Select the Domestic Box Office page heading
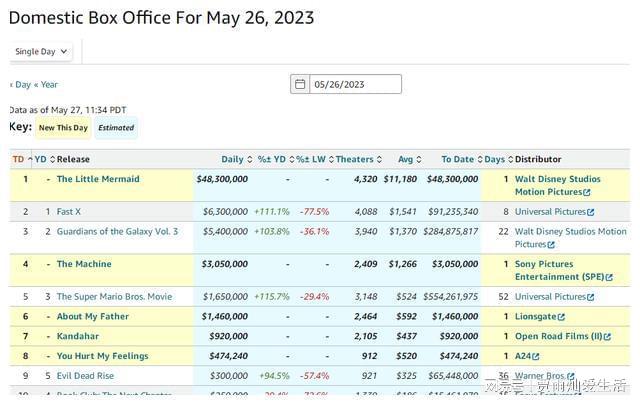 [x=162, y=18]
